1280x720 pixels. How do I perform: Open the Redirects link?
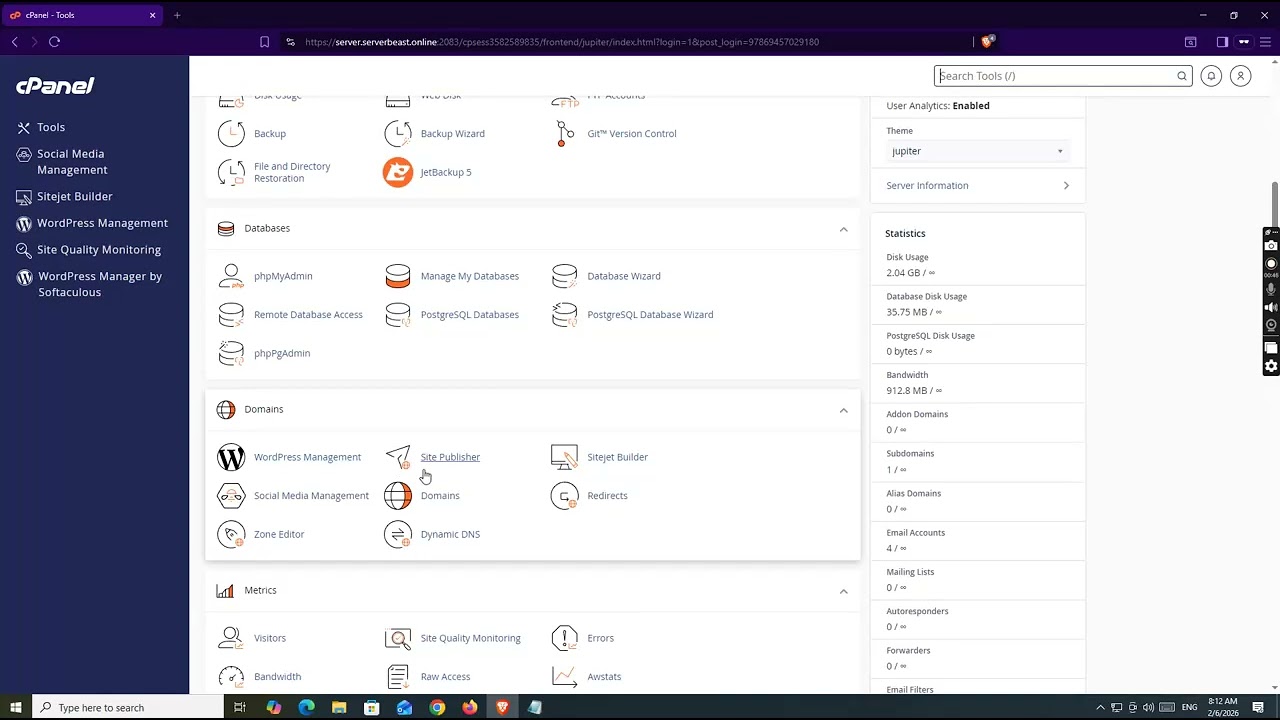click(x=607, y=496)
